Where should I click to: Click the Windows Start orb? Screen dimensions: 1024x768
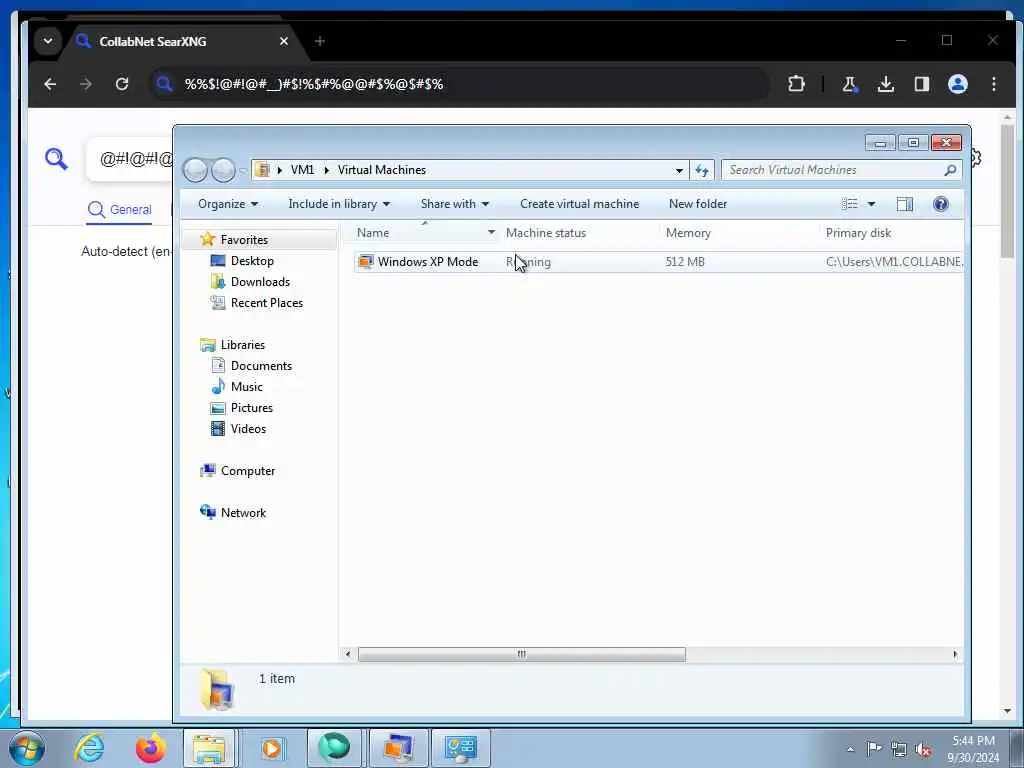(27, 748)
